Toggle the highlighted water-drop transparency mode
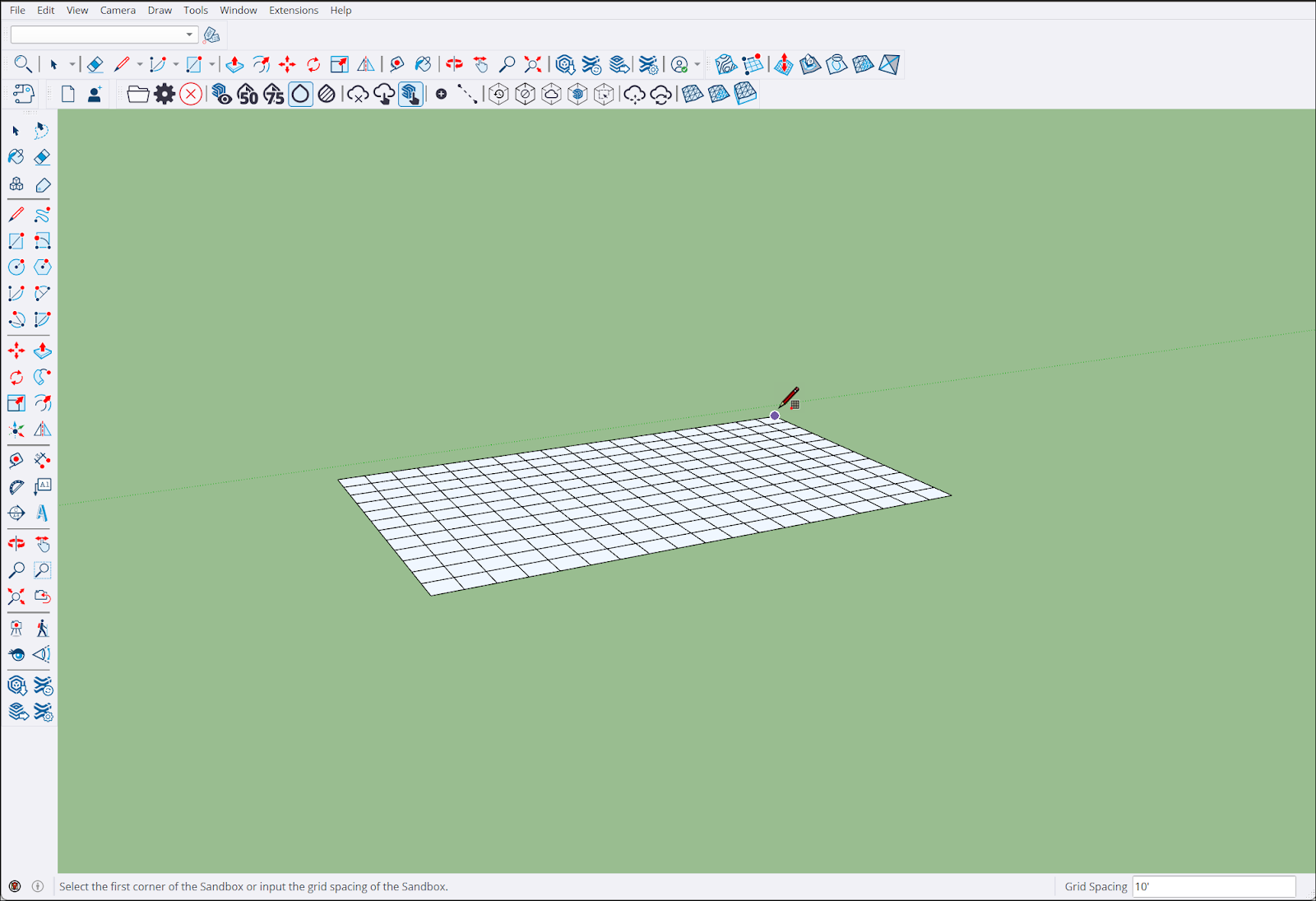The image size is (1316, 901). tap(300, 94)
